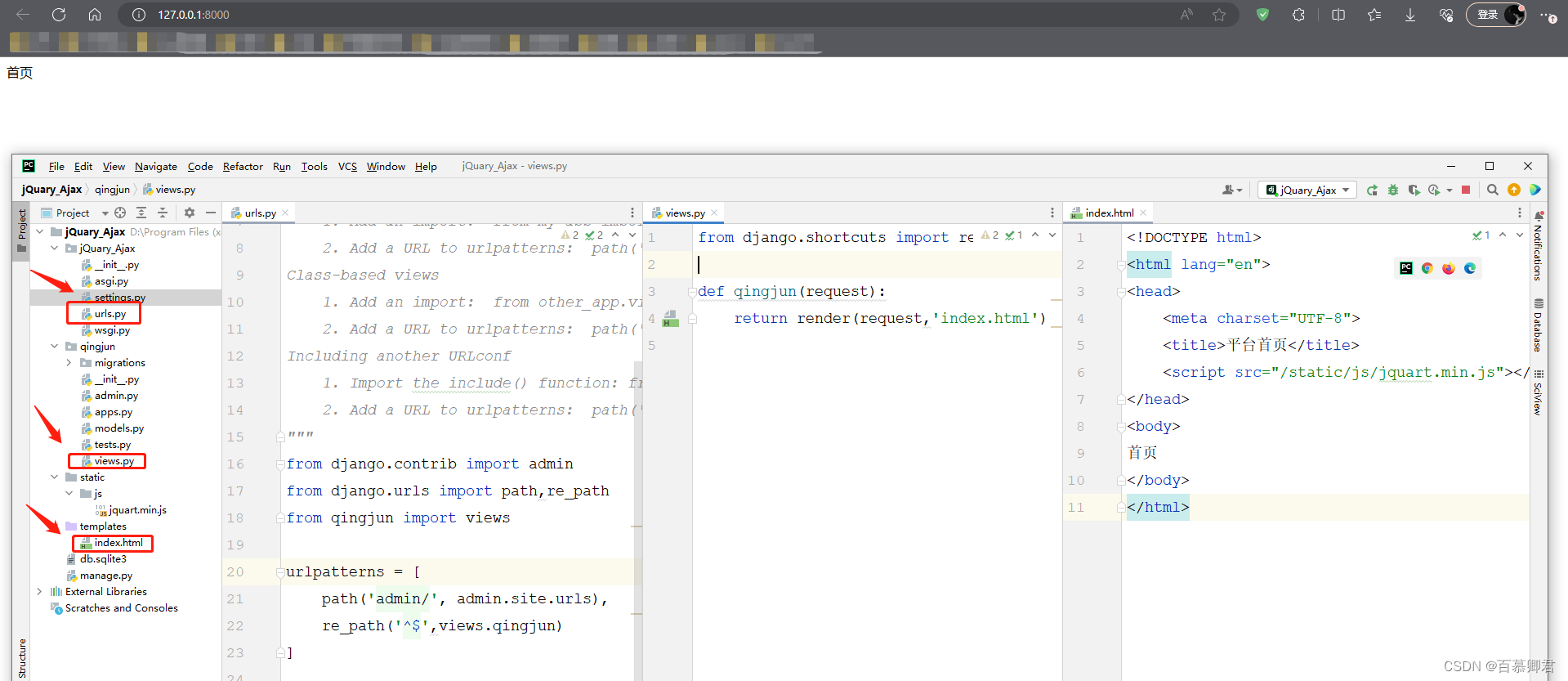Switch to the urls.py editor tab
This screenshot has height=681, width=1568.
[260, 213]
